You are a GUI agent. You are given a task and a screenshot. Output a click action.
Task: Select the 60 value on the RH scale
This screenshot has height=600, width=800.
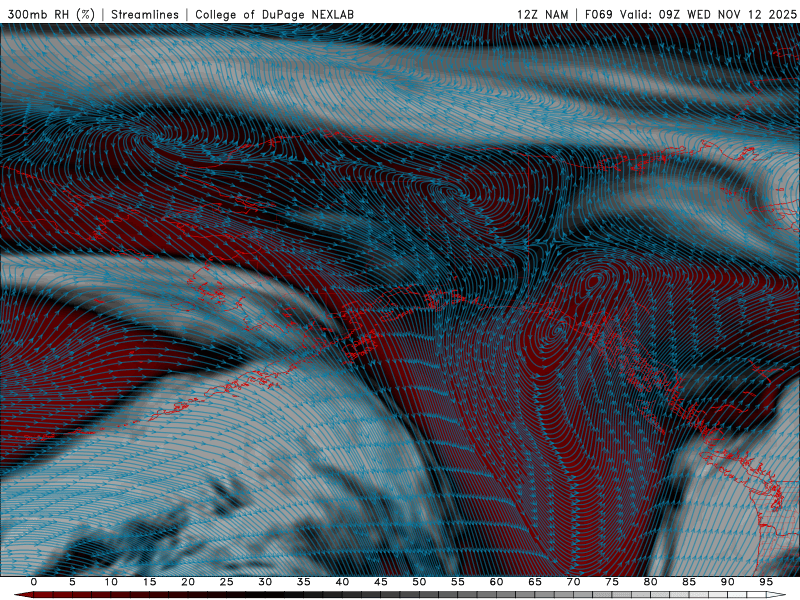[496, 582]
